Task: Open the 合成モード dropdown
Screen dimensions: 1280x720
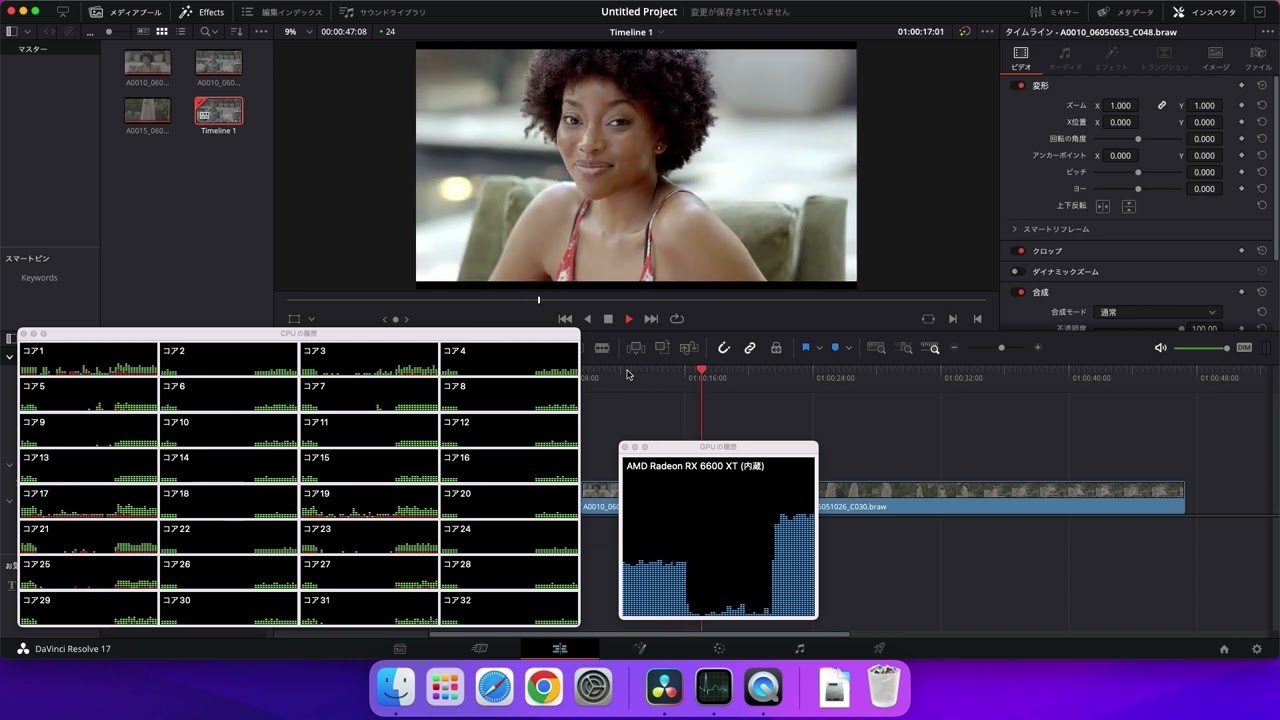Action: pos(1156,312)
